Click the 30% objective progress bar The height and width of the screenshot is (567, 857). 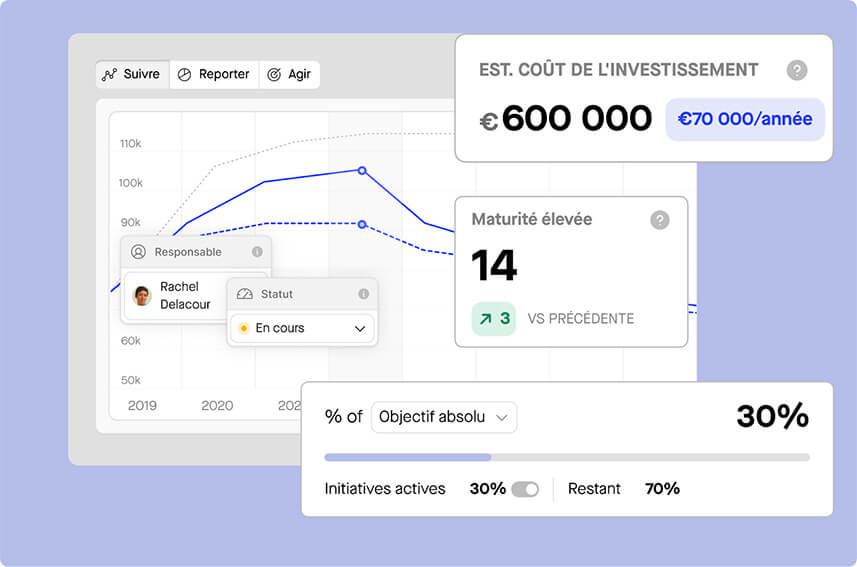tap(567, 457)
